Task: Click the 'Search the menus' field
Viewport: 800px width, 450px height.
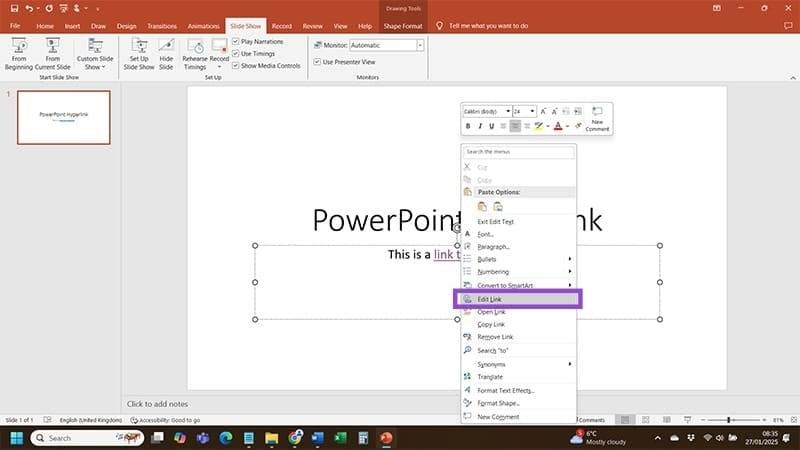Action: point(518,152)
